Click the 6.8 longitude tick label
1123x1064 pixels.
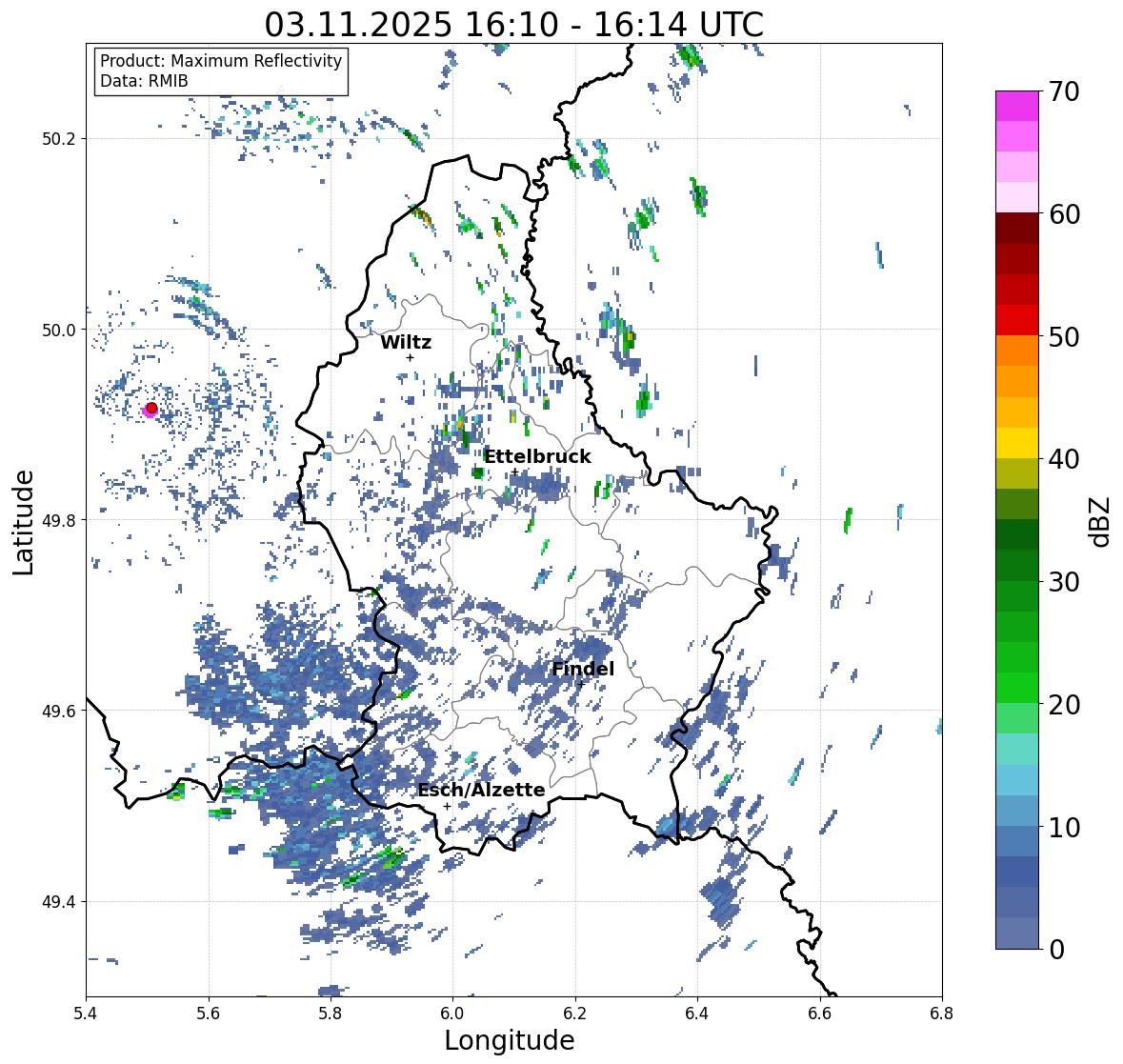pos(942,1013)
